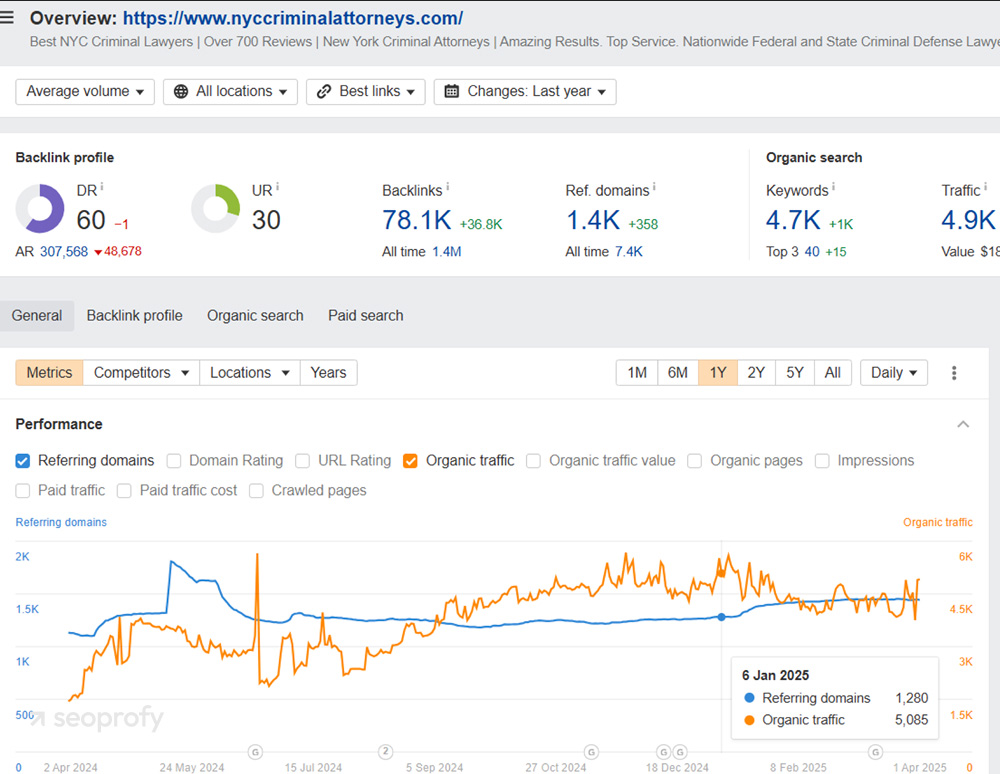Click Traffic info icon
Screen dimensions: 1000x774
(x=985, y=187)
